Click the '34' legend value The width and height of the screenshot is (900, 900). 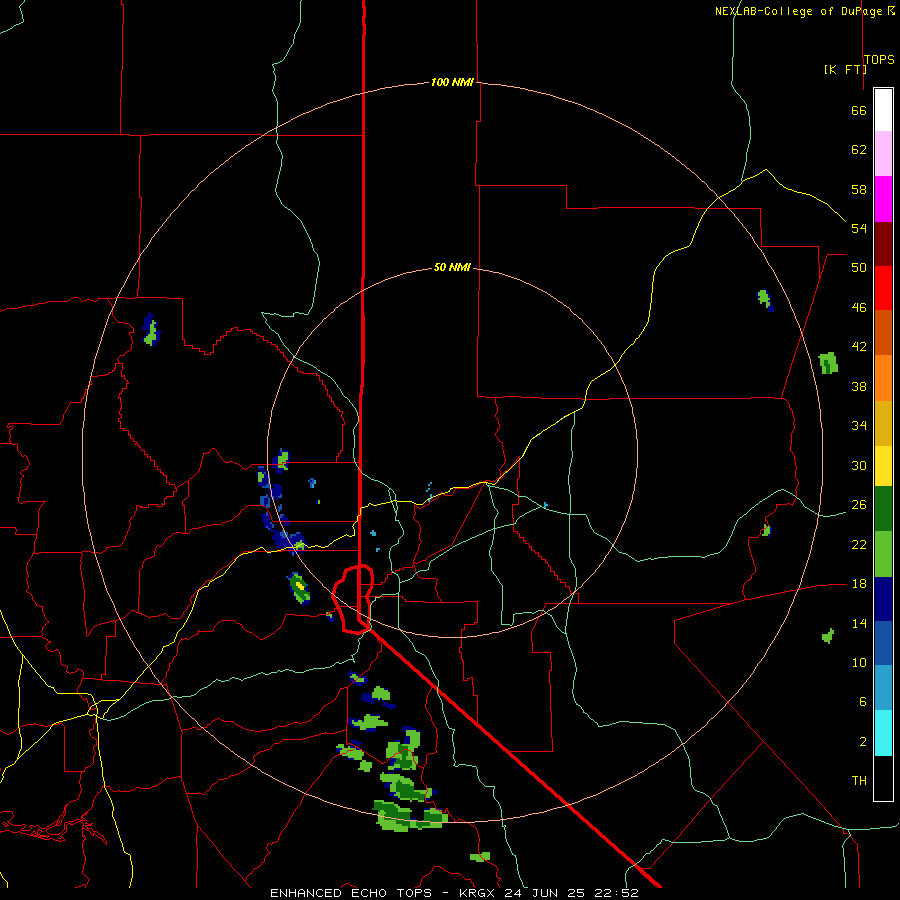pos(859,426)
